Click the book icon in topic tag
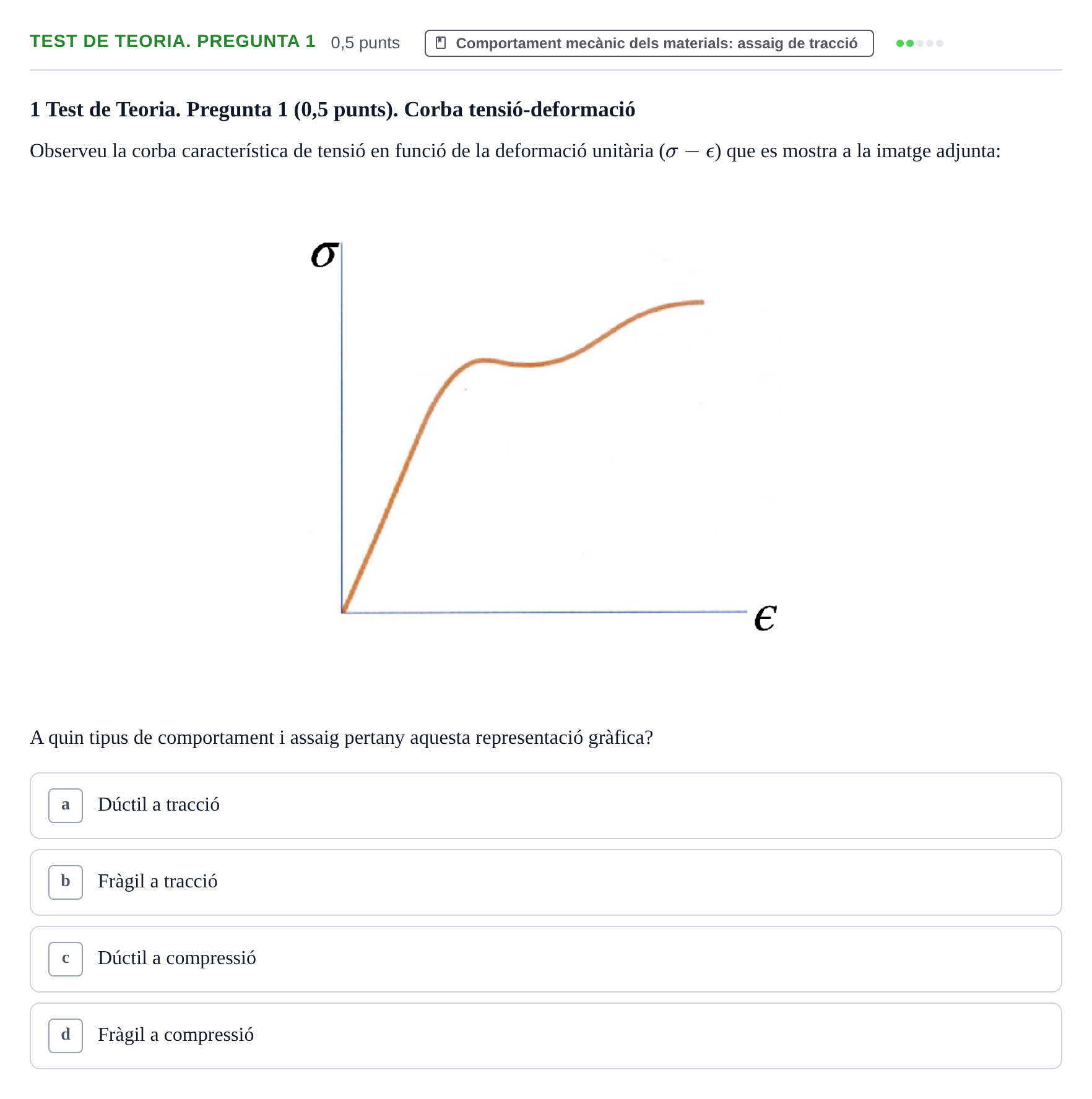 pyautogui.click(x=441, y=43)
